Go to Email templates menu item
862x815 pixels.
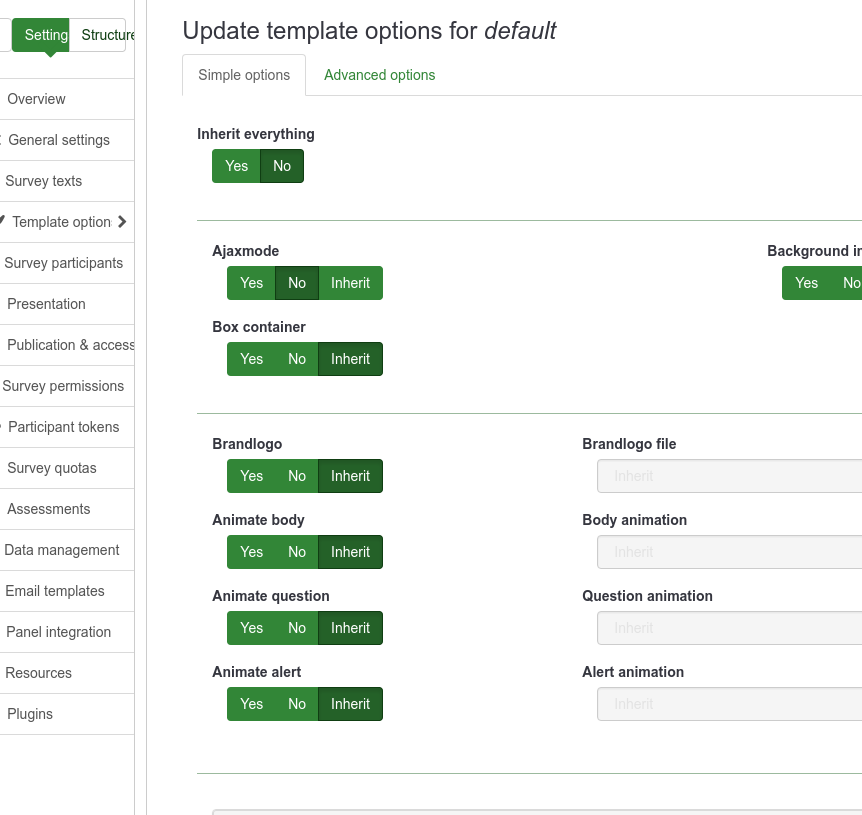(x=55, y=591)
